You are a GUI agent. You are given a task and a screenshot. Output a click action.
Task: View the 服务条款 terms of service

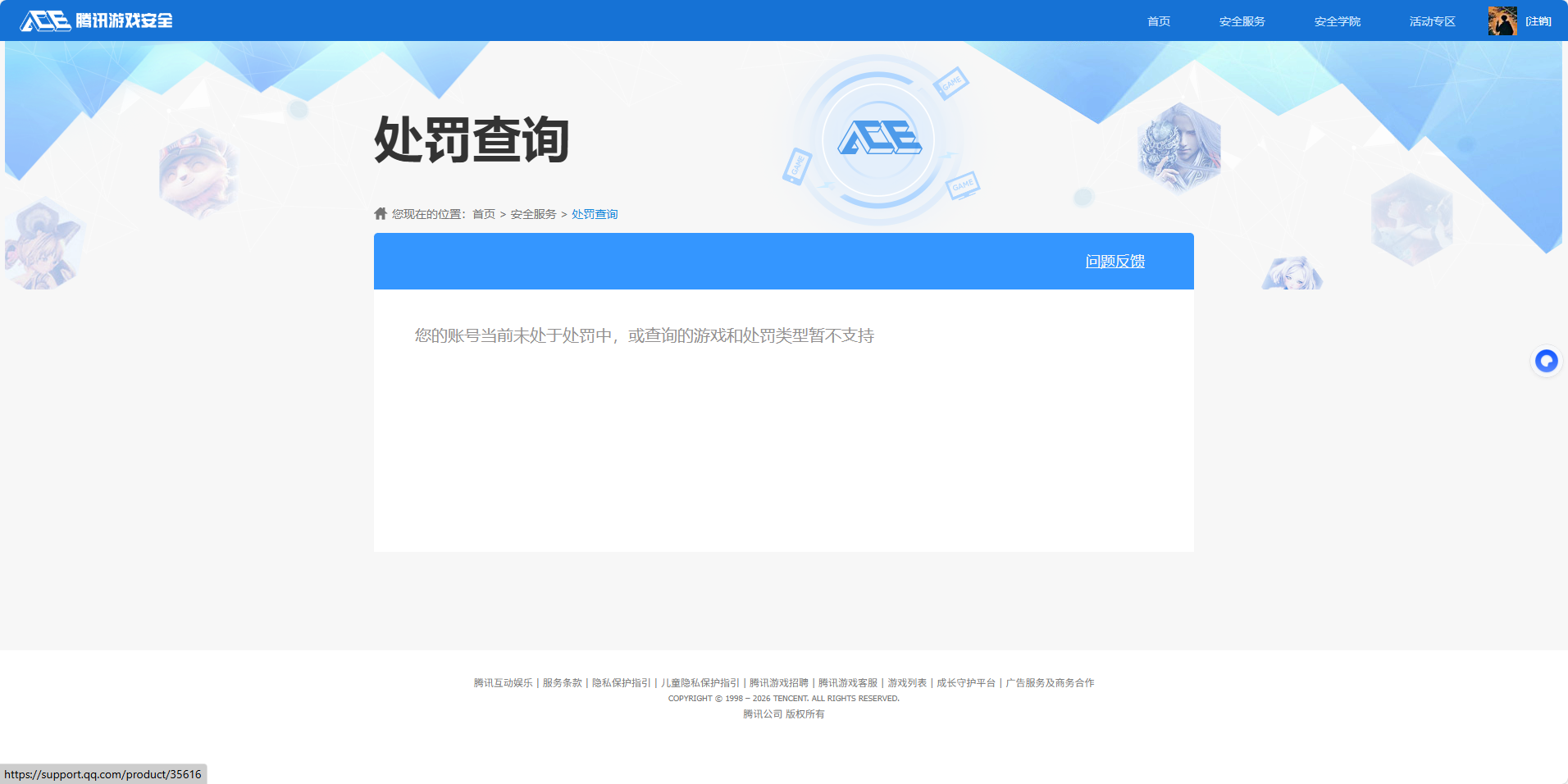pos(560,682)
